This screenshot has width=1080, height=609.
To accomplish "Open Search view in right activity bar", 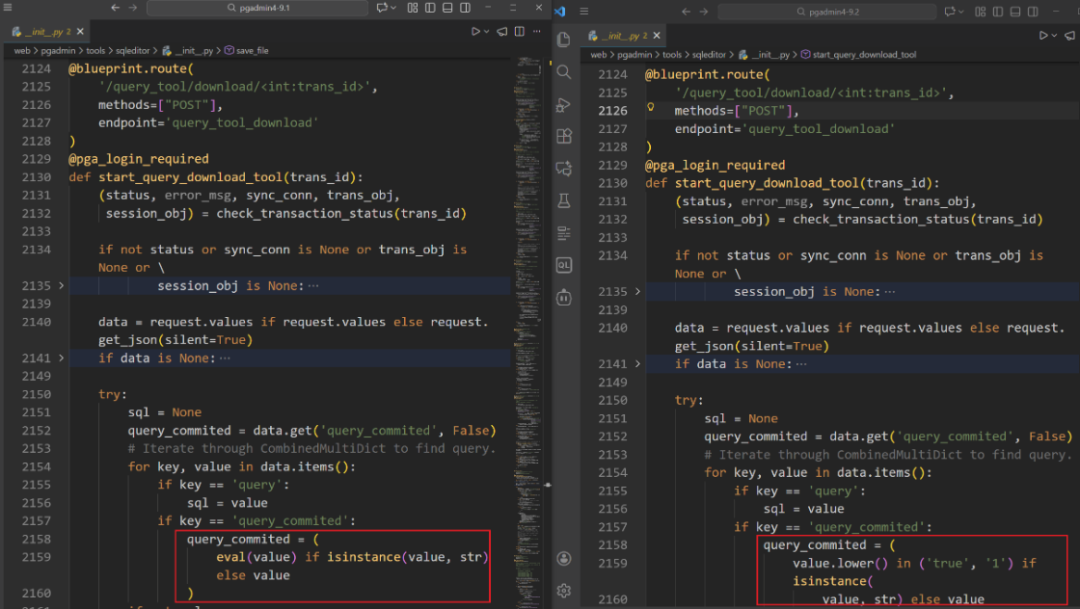I will coord(564,72).
